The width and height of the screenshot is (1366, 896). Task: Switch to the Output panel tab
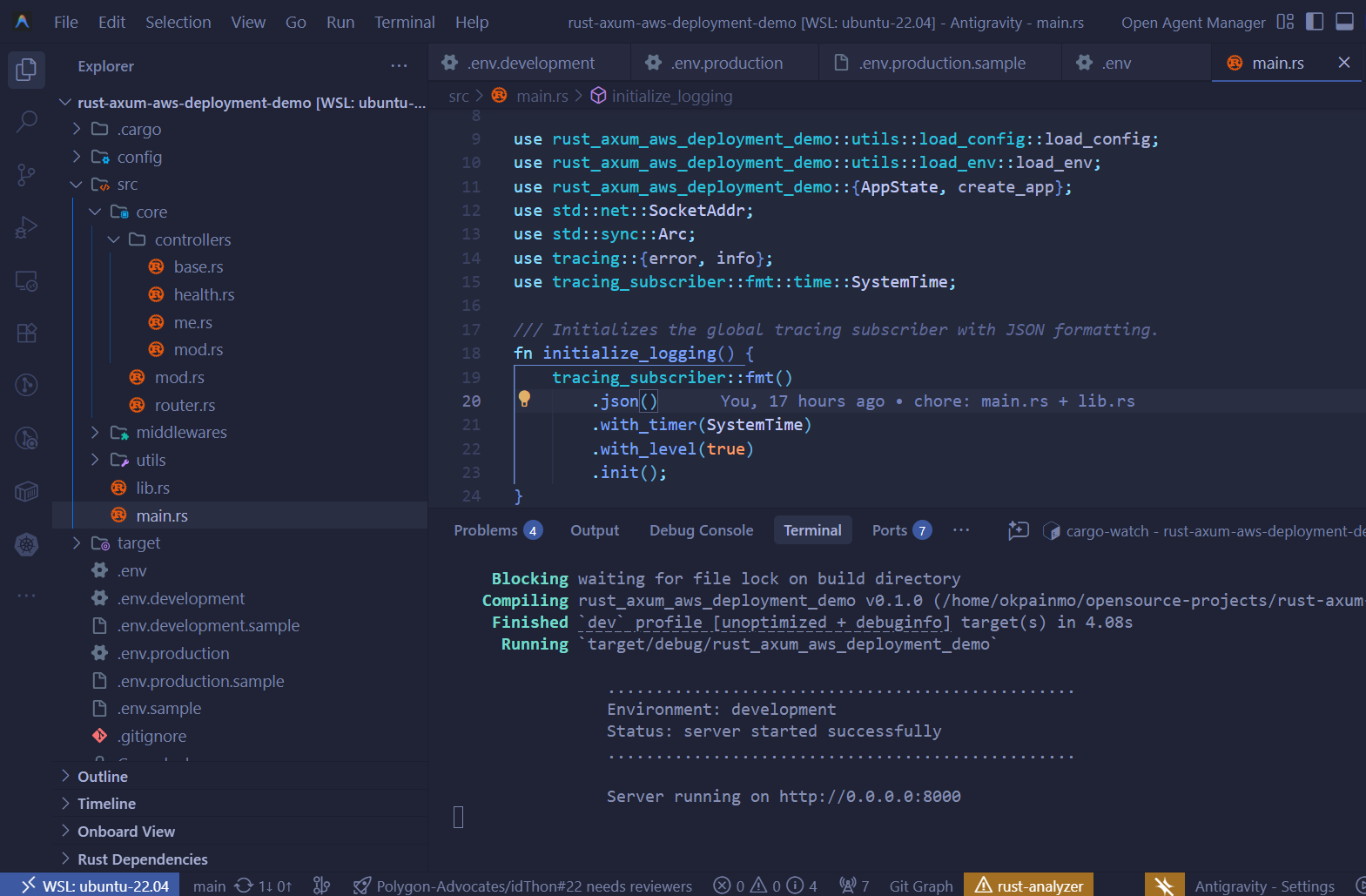pos(595,530)
